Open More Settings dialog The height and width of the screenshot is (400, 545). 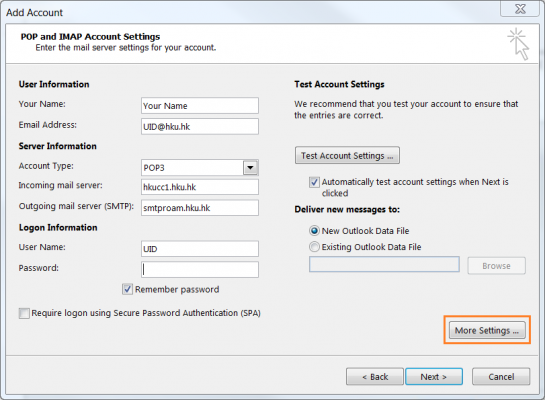click(487, 330)
